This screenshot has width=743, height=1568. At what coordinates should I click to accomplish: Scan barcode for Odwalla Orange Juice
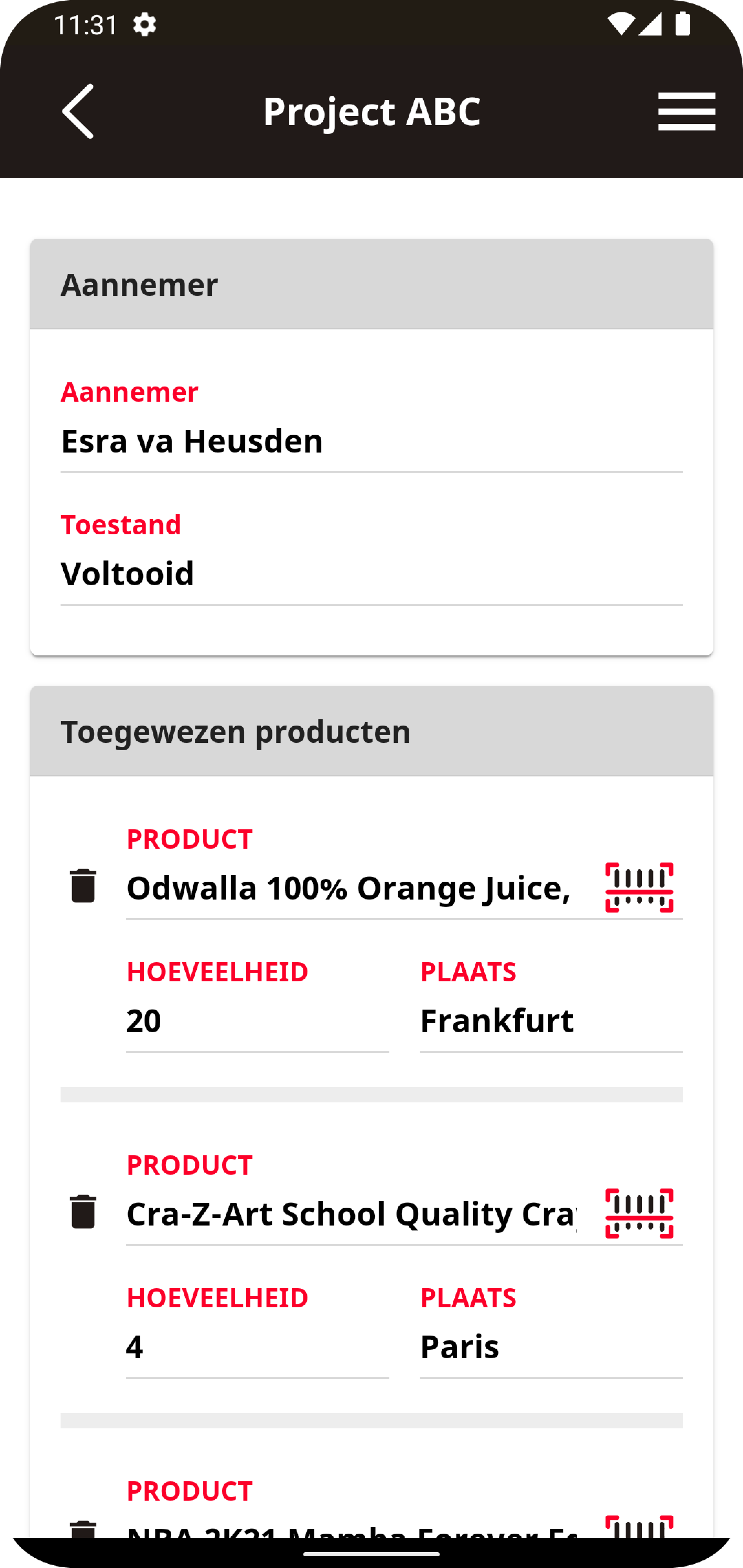[x=639, y=887]
